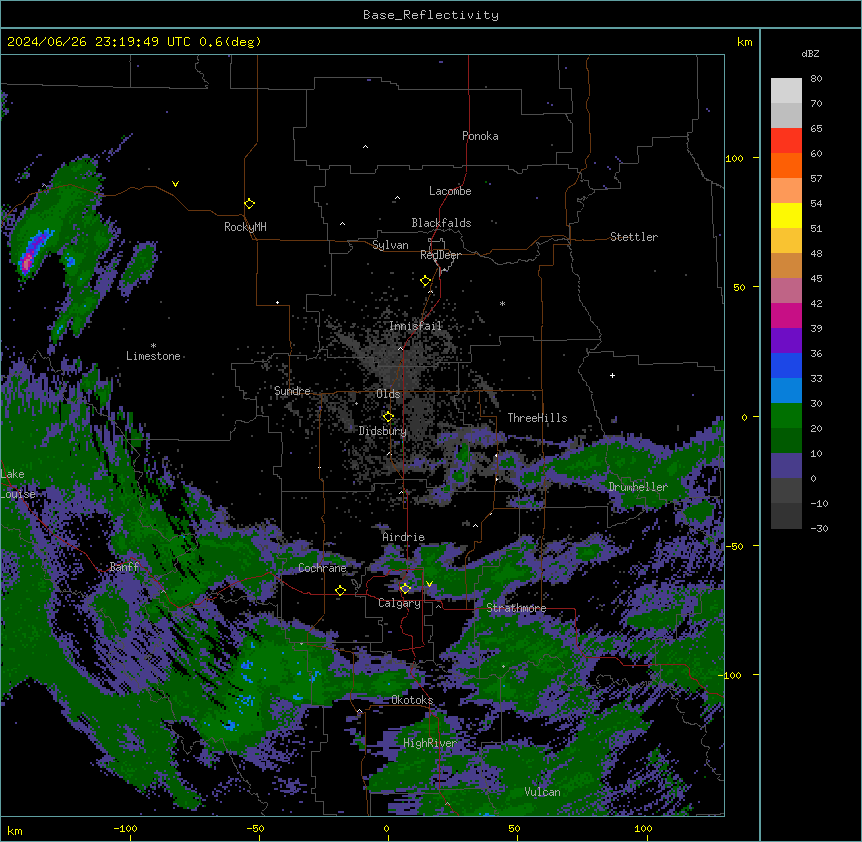
Task: Click the red 65 dBZ legend swatch
Action: (786, 140)
